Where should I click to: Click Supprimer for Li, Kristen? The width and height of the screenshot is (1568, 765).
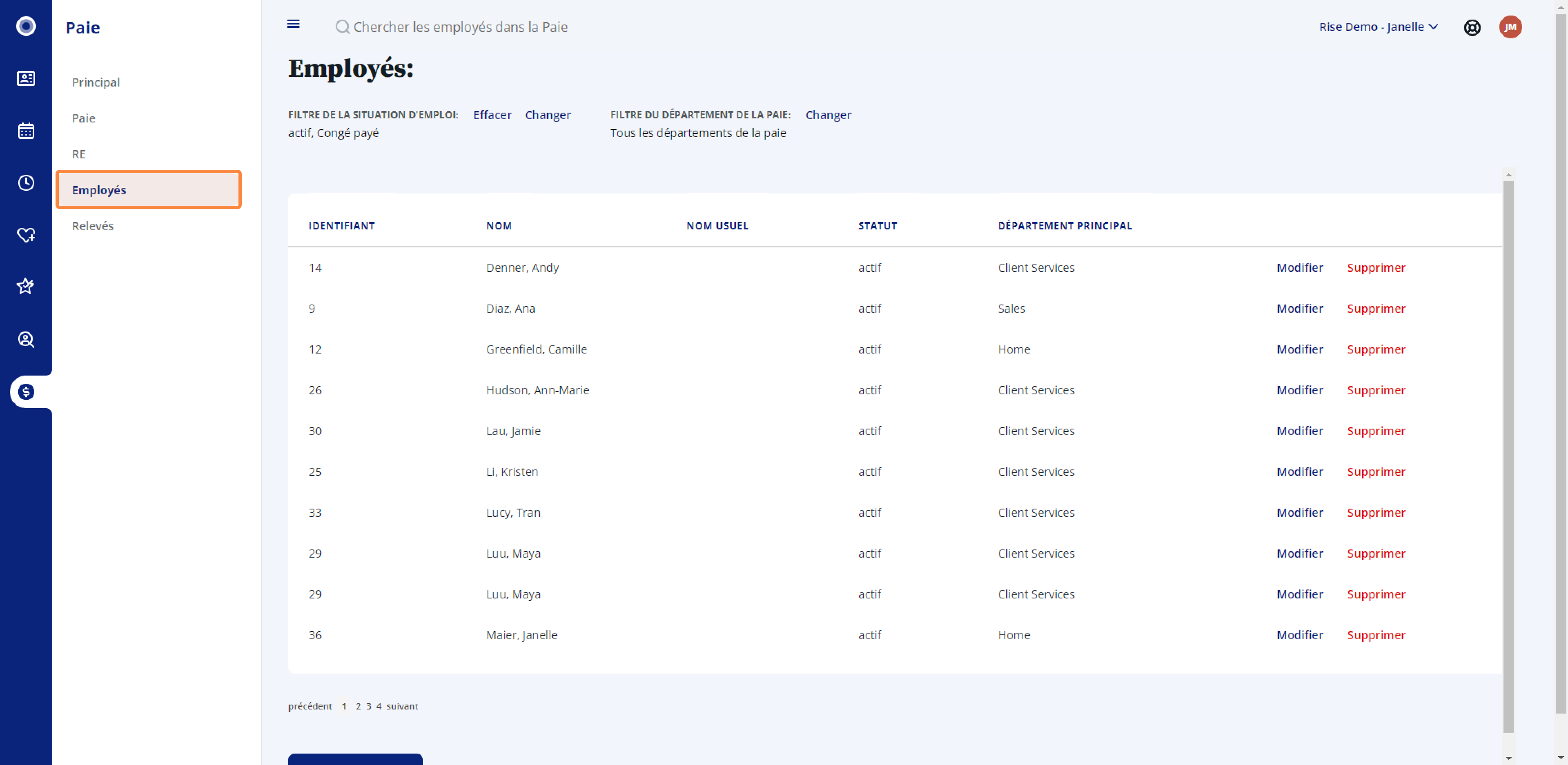point(1376,471)
